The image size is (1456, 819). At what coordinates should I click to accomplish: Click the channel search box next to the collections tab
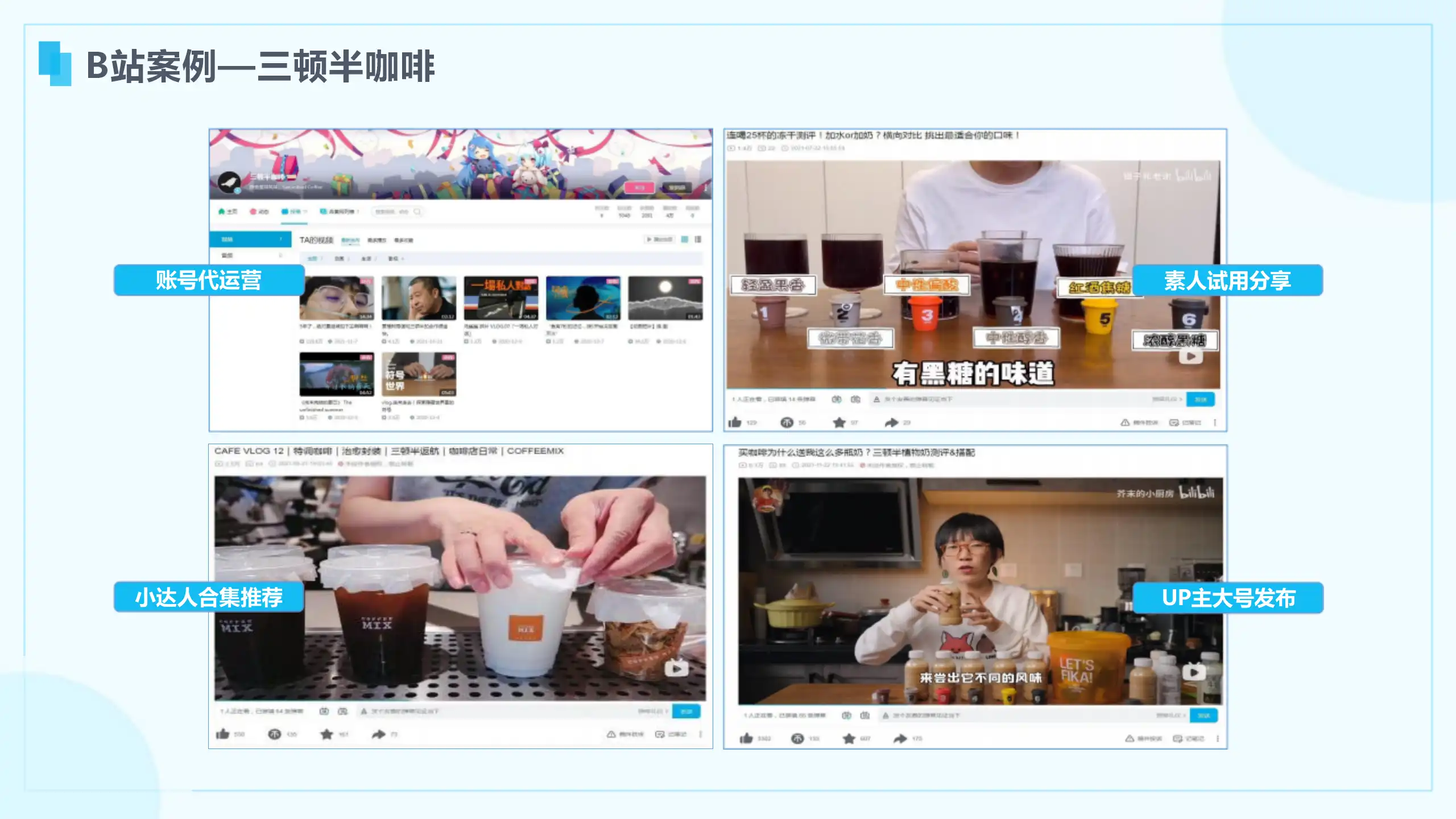[x=398, y=212]
